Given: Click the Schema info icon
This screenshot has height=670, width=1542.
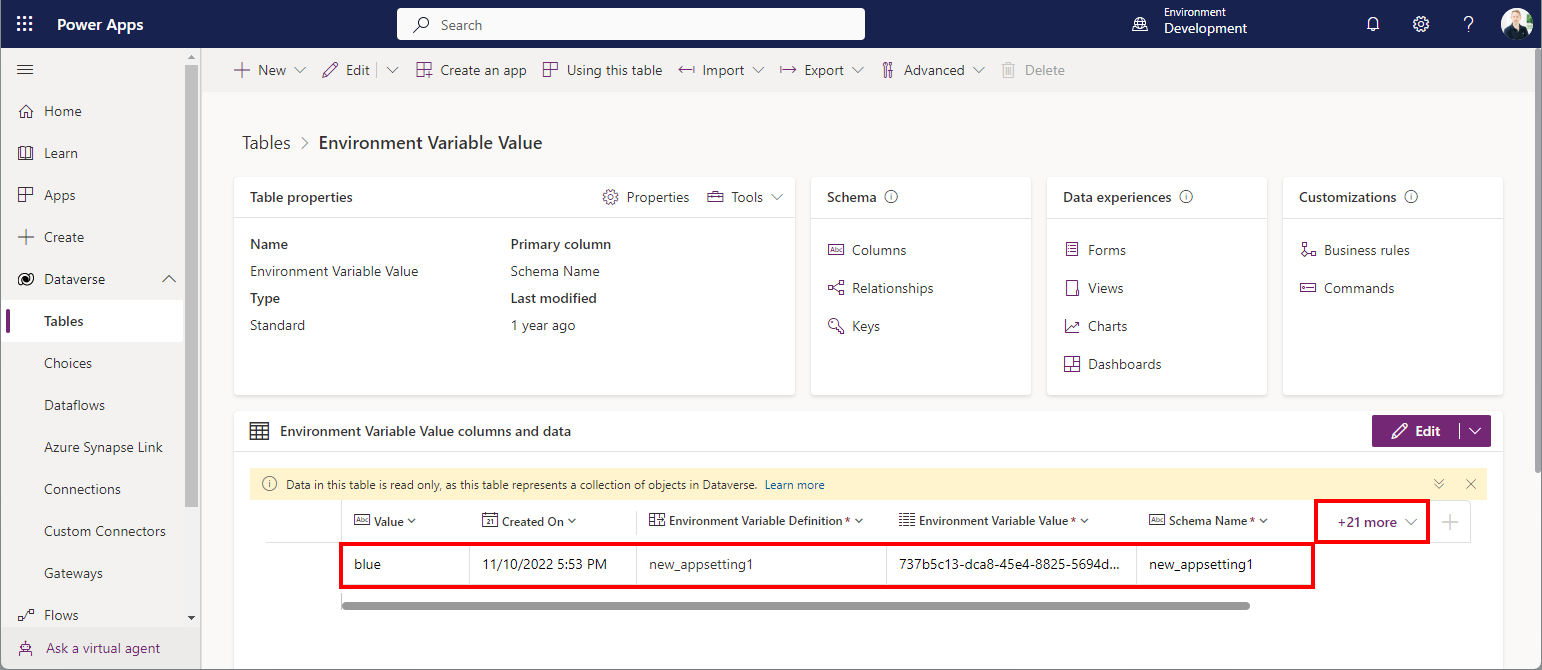Looking at the screenshot, I should [891, 197].
